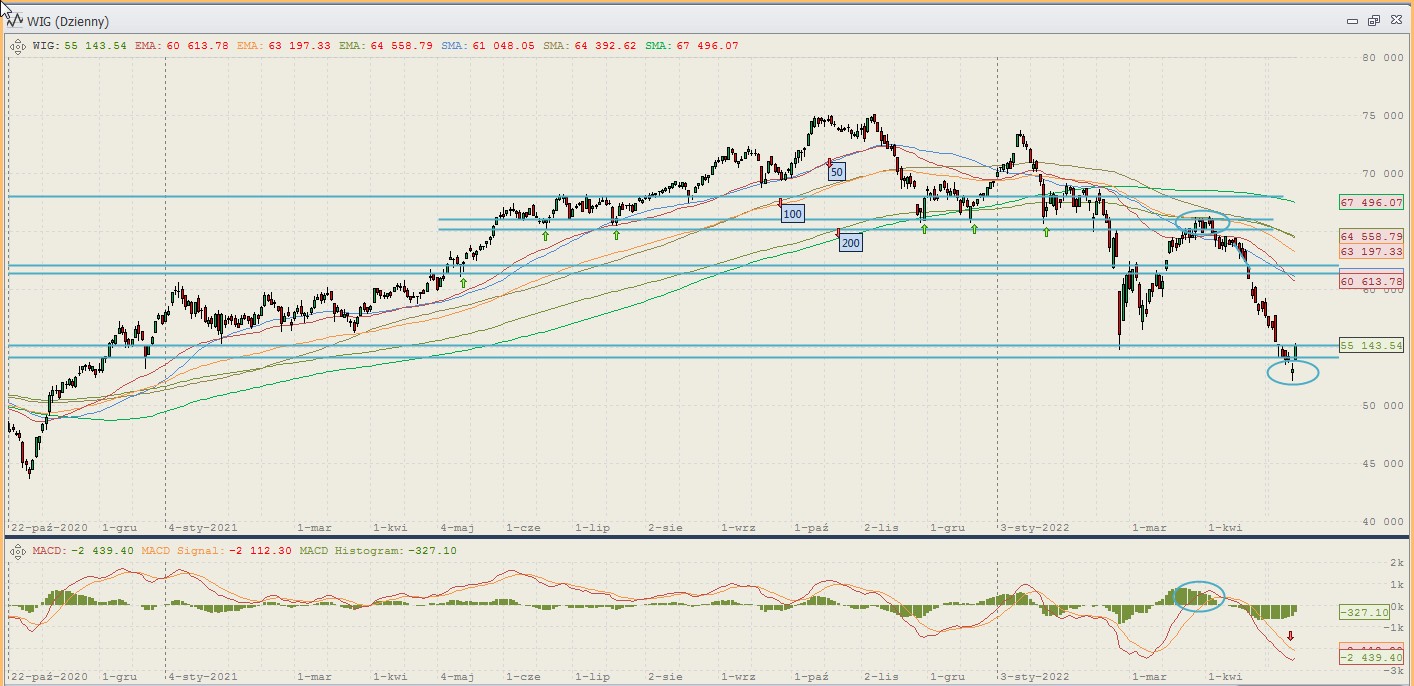Select the moving average marker labeled 200

pos(851,243)
